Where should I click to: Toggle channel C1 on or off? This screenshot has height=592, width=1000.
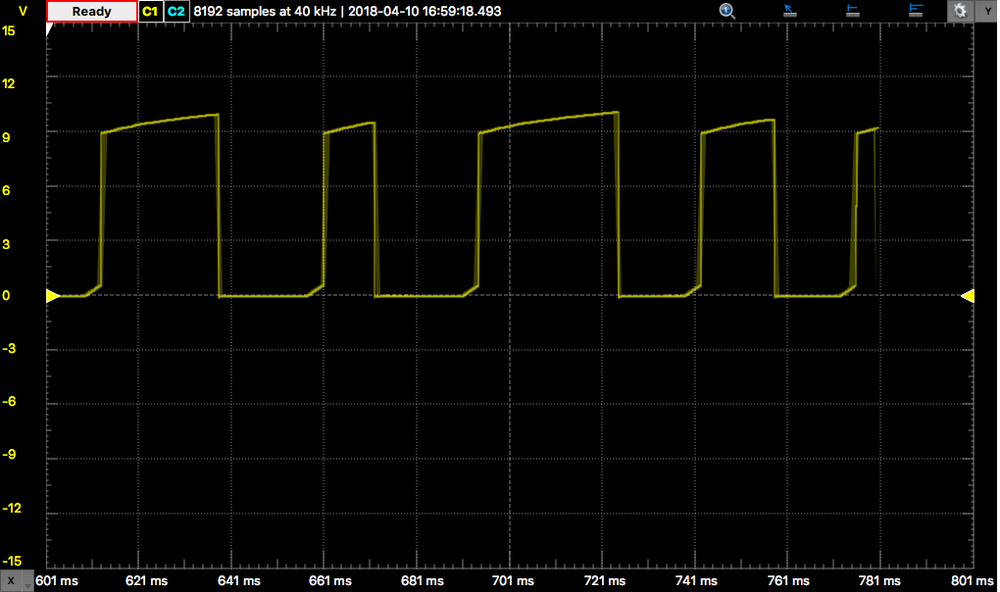click(150, 11)
